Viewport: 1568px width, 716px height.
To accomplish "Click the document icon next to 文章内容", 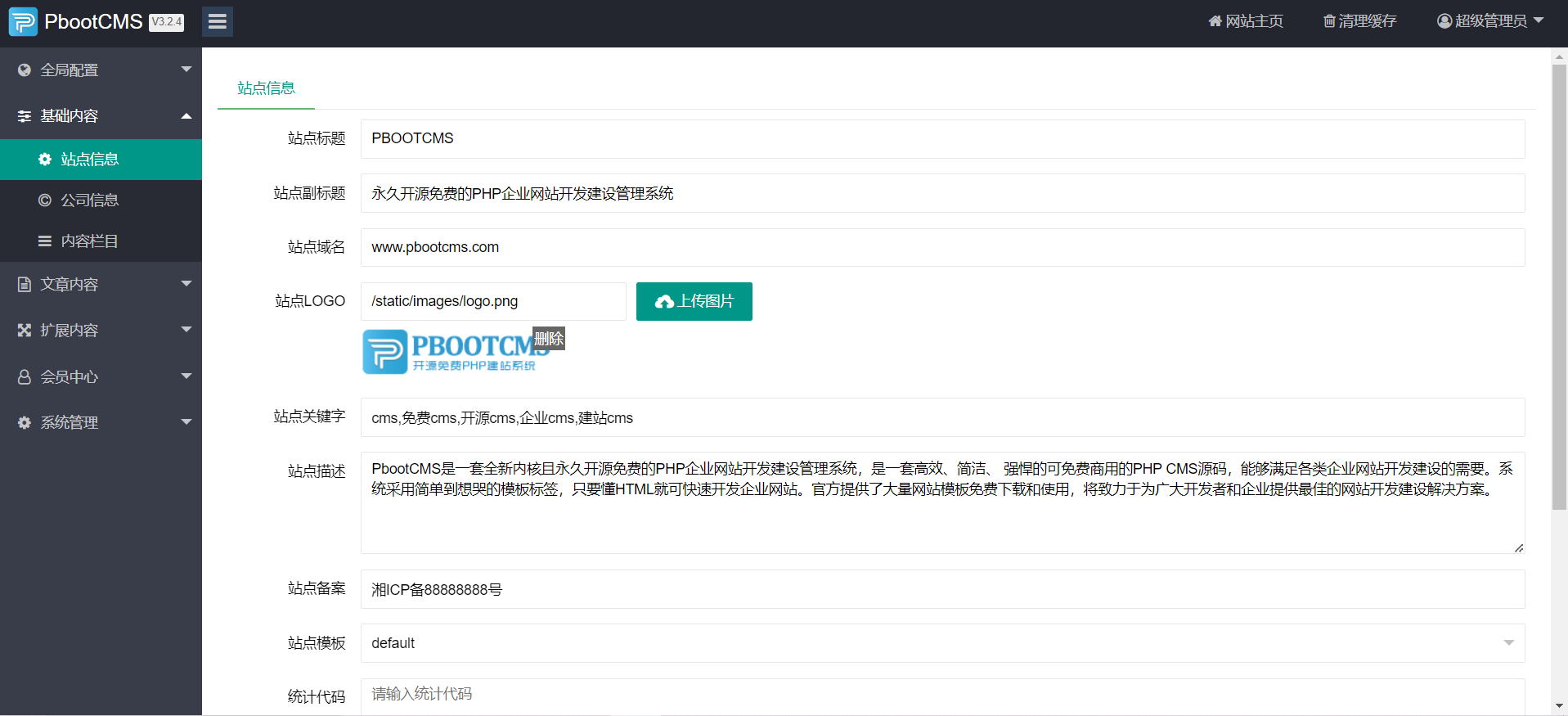I will point(25,285).
